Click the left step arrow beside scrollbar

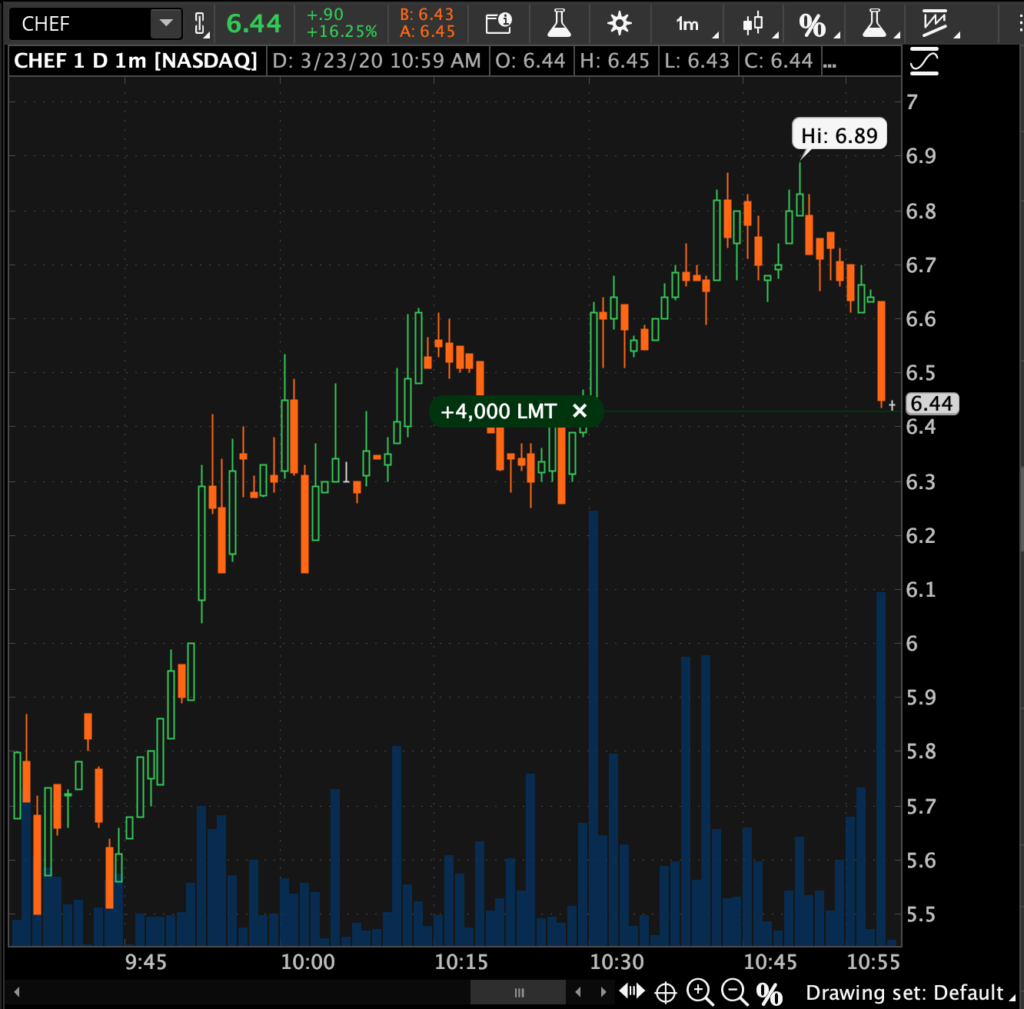click(x=578, y=992)
